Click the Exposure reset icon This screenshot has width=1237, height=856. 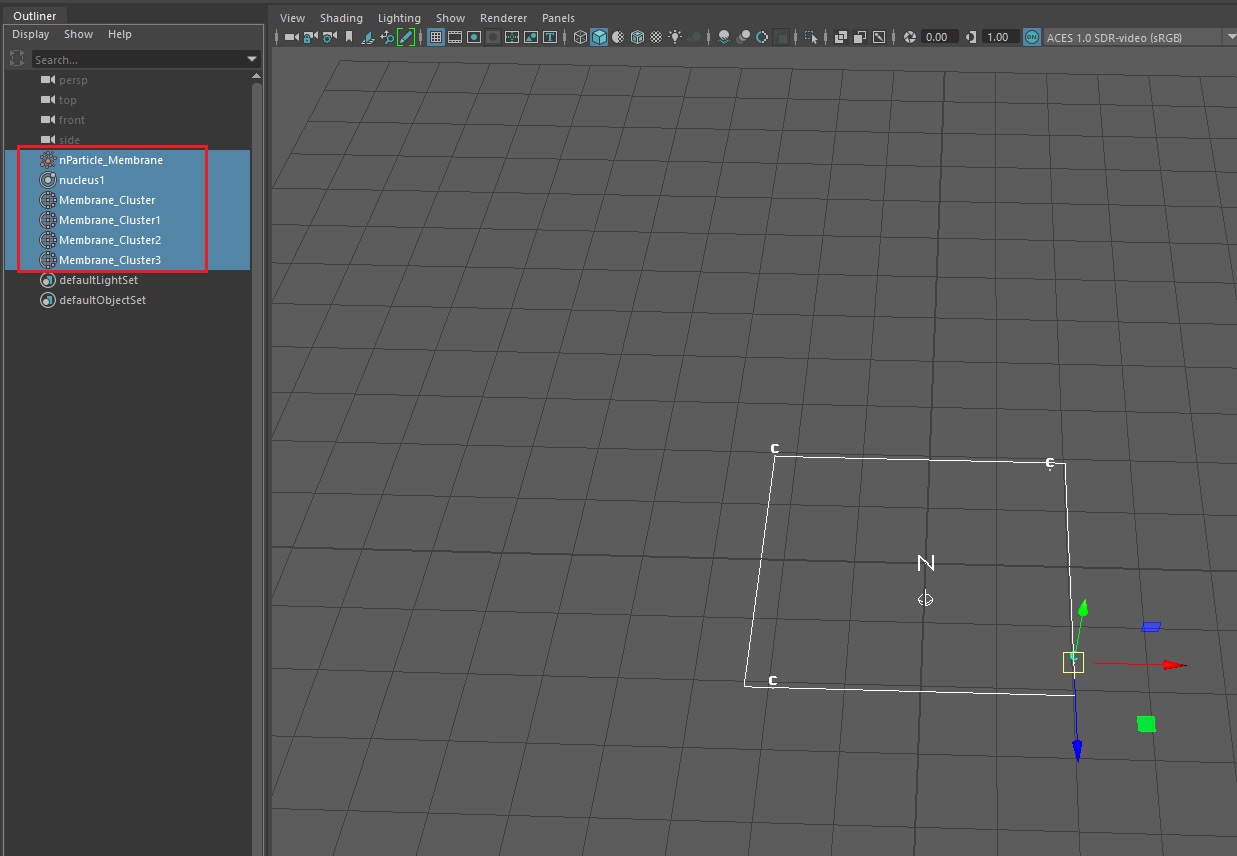coord(909,37)
